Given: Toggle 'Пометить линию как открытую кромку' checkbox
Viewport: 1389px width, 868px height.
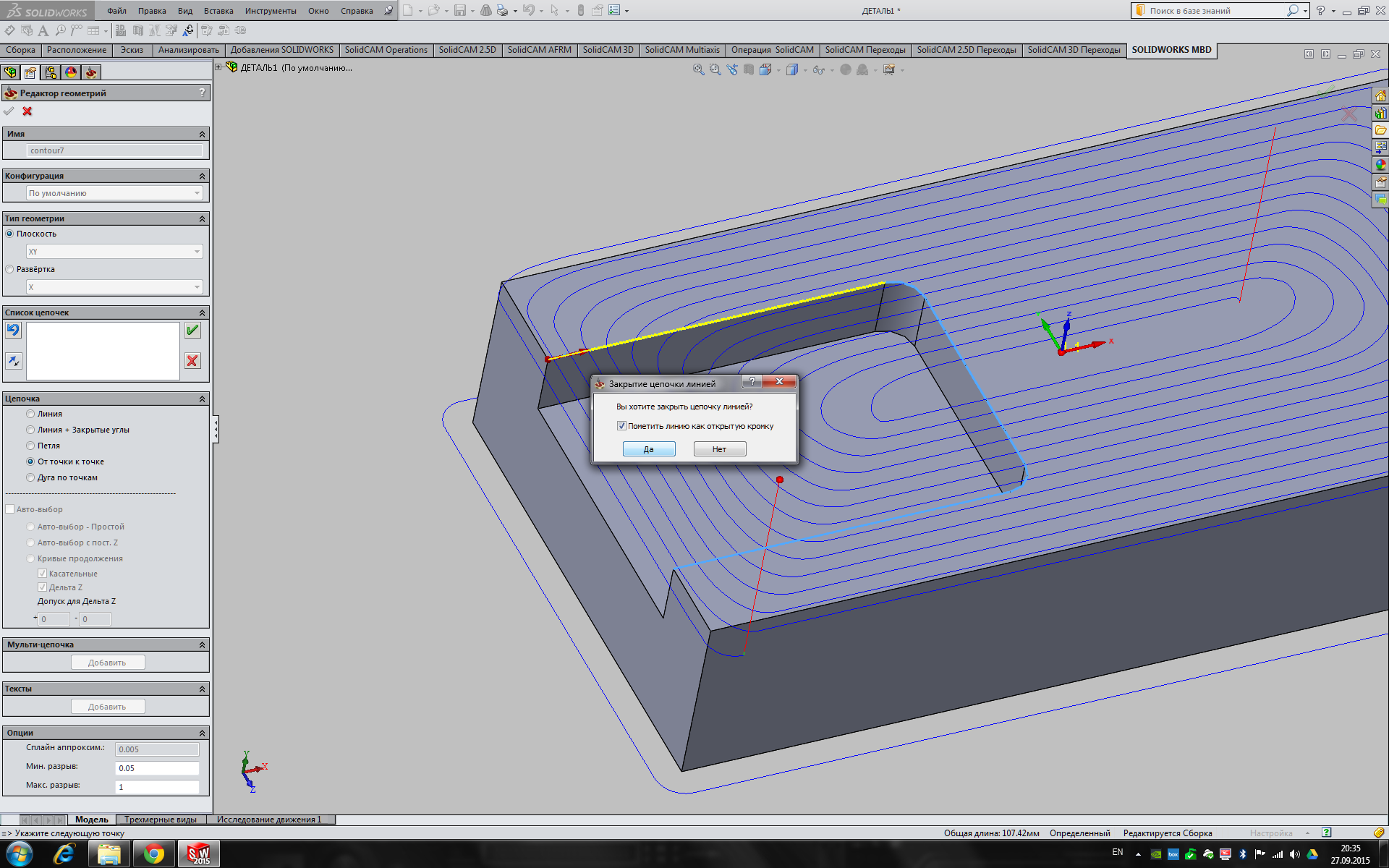Looking at the screenshot, I should coord(621,426).
